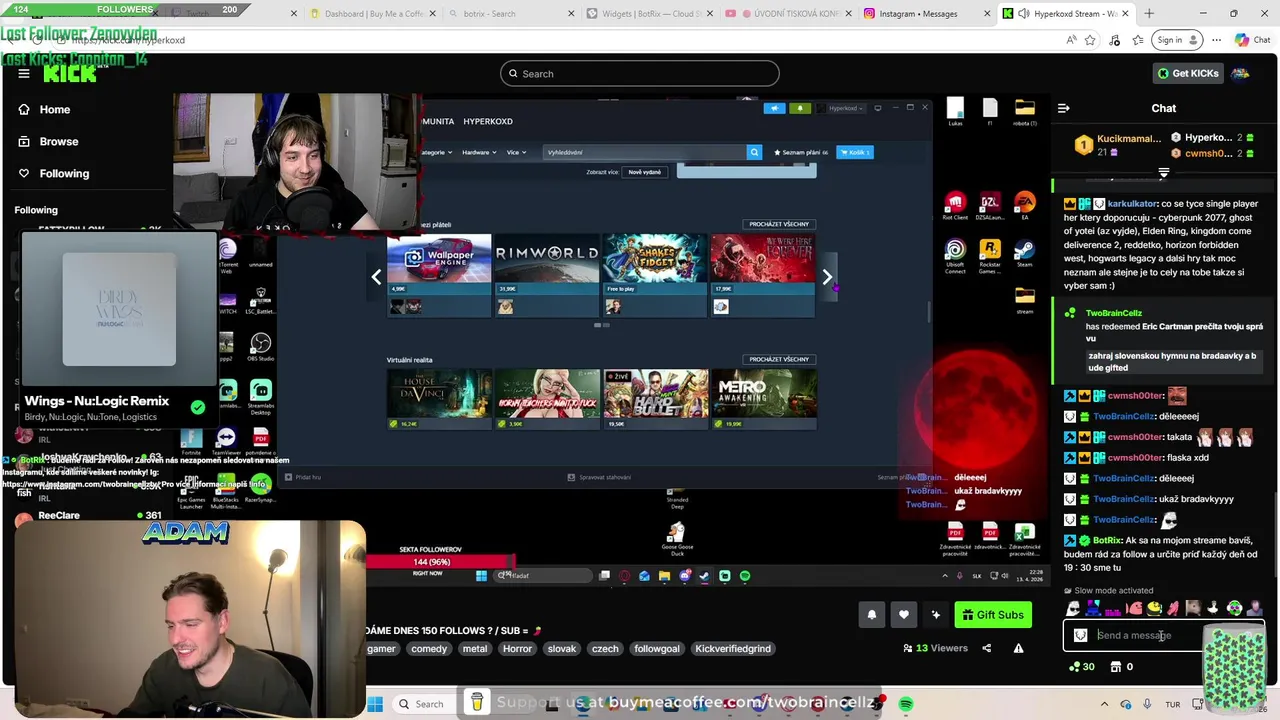1280x720 pixels.
Task: Click the Gift Subs button
Action: point(992,615)
